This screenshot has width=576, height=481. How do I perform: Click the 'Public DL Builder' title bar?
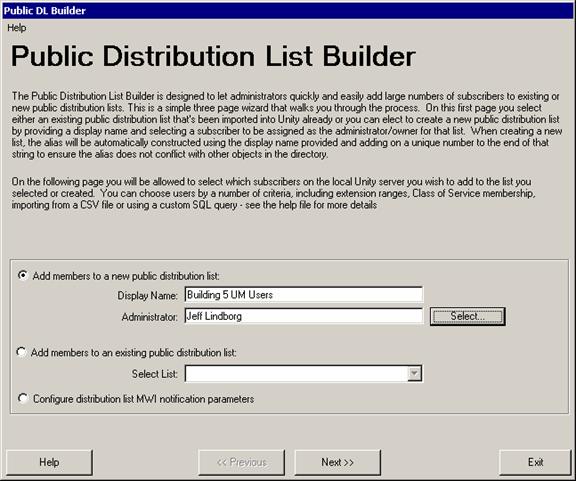288,11
